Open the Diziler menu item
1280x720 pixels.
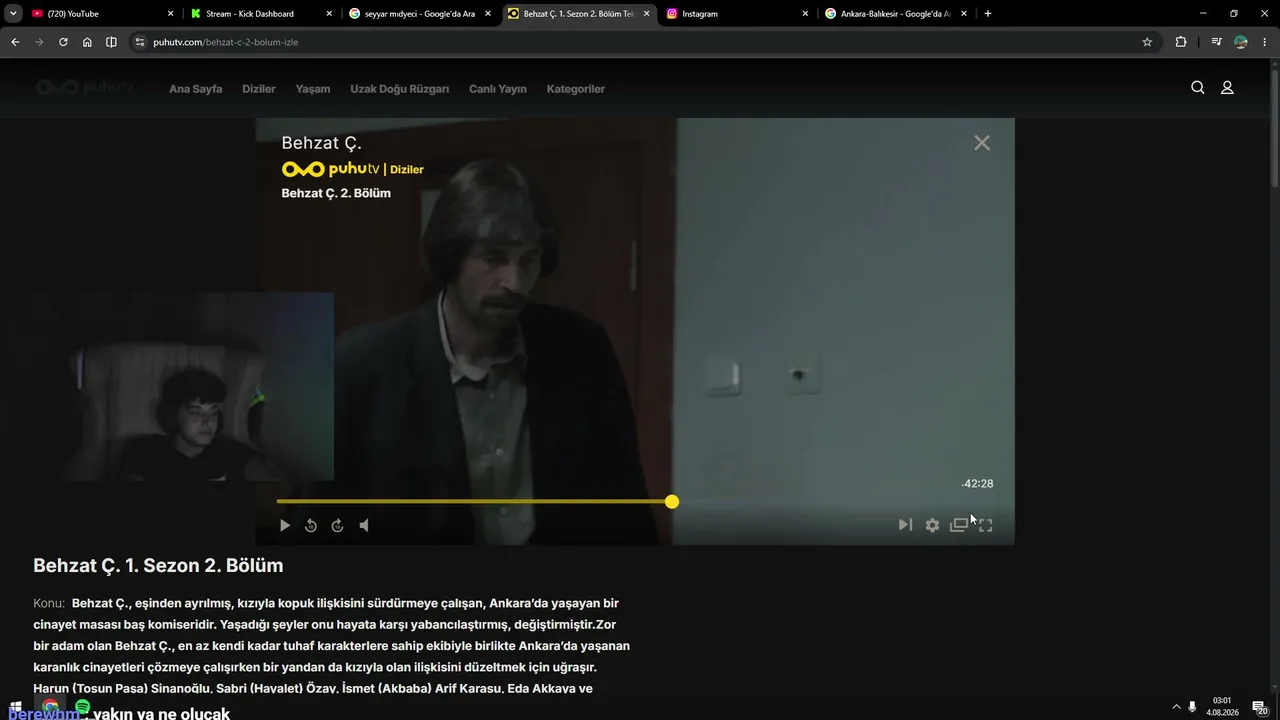[x=259, y=89]
